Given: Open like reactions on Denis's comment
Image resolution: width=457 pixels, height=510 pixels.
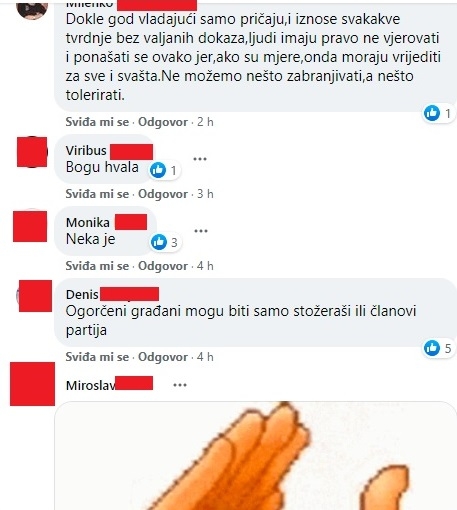Looking at the screenshot, I should click(x=438, y=348).
